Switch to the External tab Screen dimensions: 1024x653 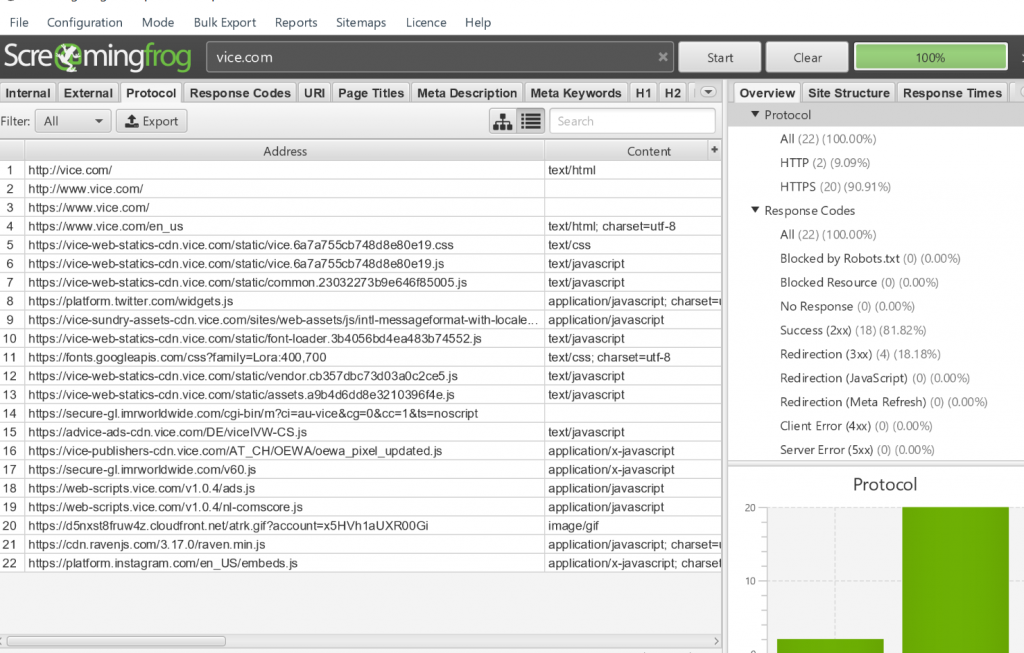(x=88, y=93)
